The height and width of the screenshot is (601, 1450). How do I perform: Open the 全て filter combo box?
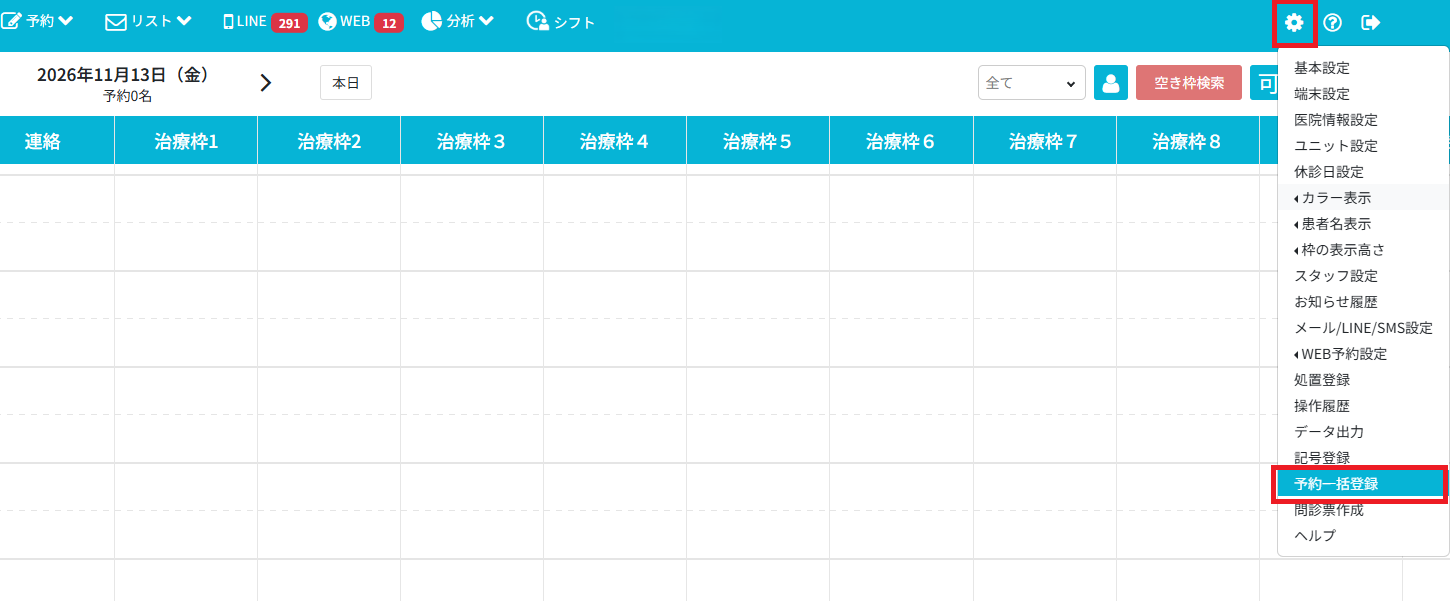1032,83
